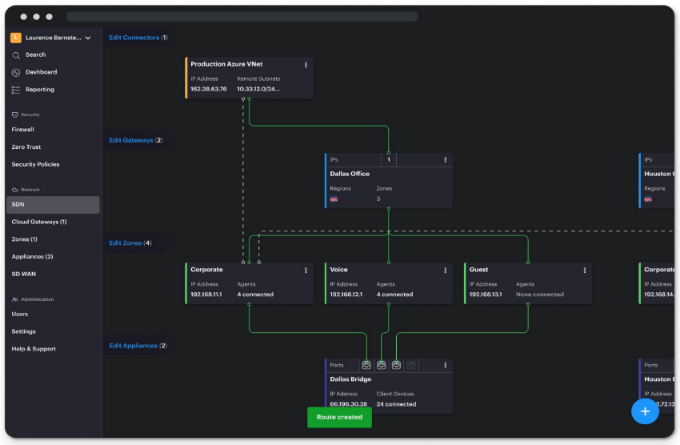This screenshot has width=680, height=445.
Task: Open Cloud Gateways (1)
Action: tap(39, 222)
